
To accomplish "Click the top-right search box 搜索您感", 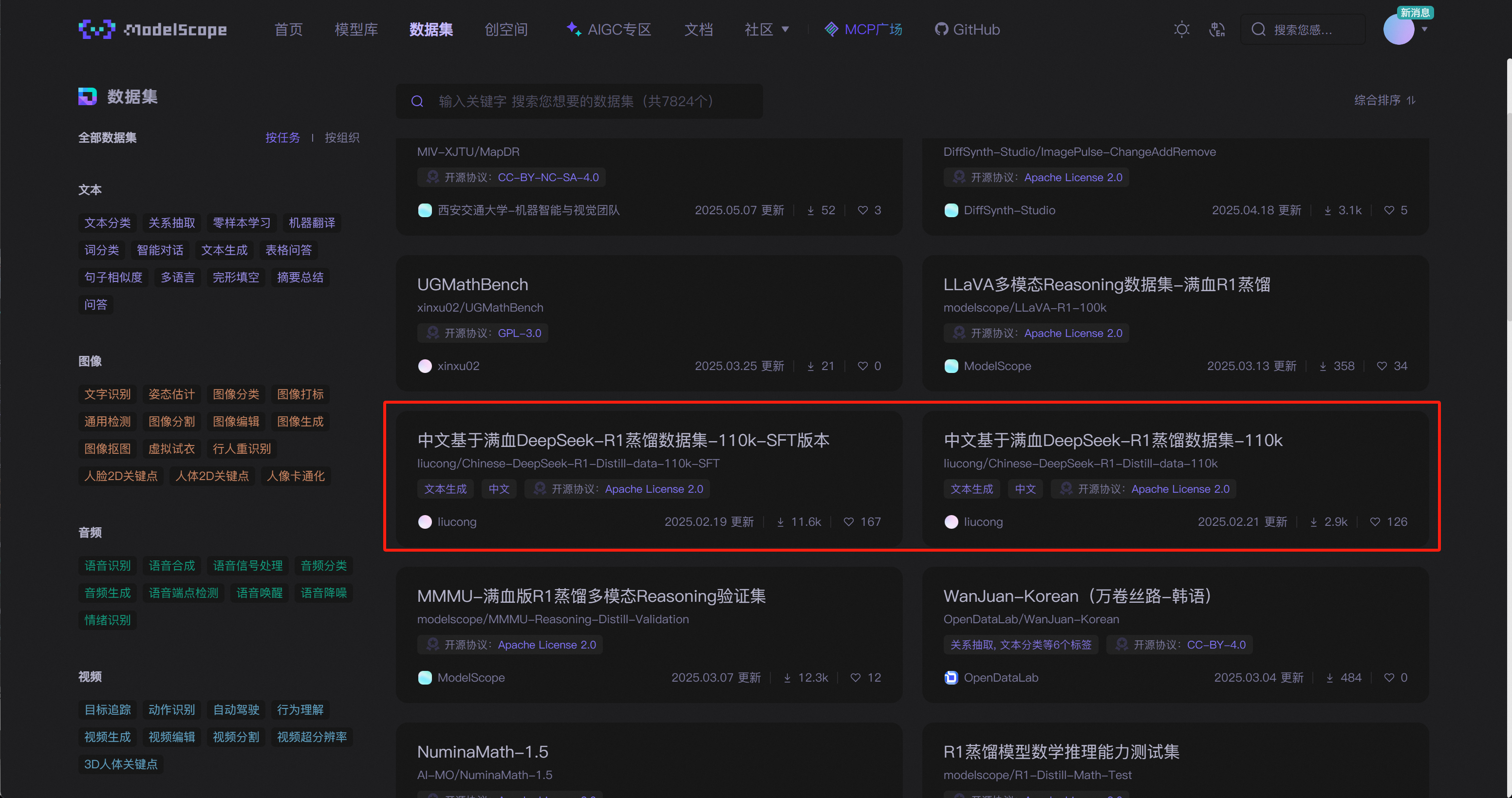I will pyautogui.click(x=1303, y=29).
